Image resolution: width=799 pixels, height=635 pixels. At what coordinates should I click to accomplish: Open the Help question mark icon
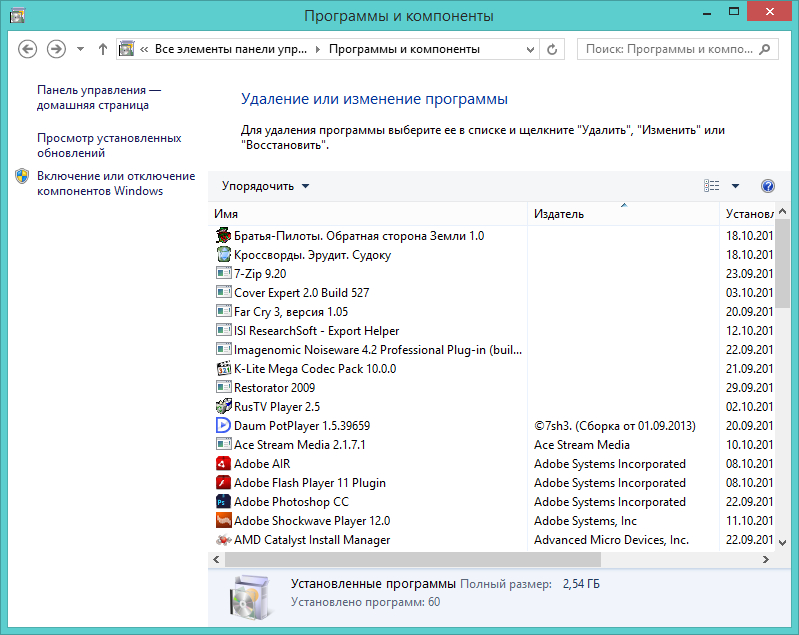(768, 186)
